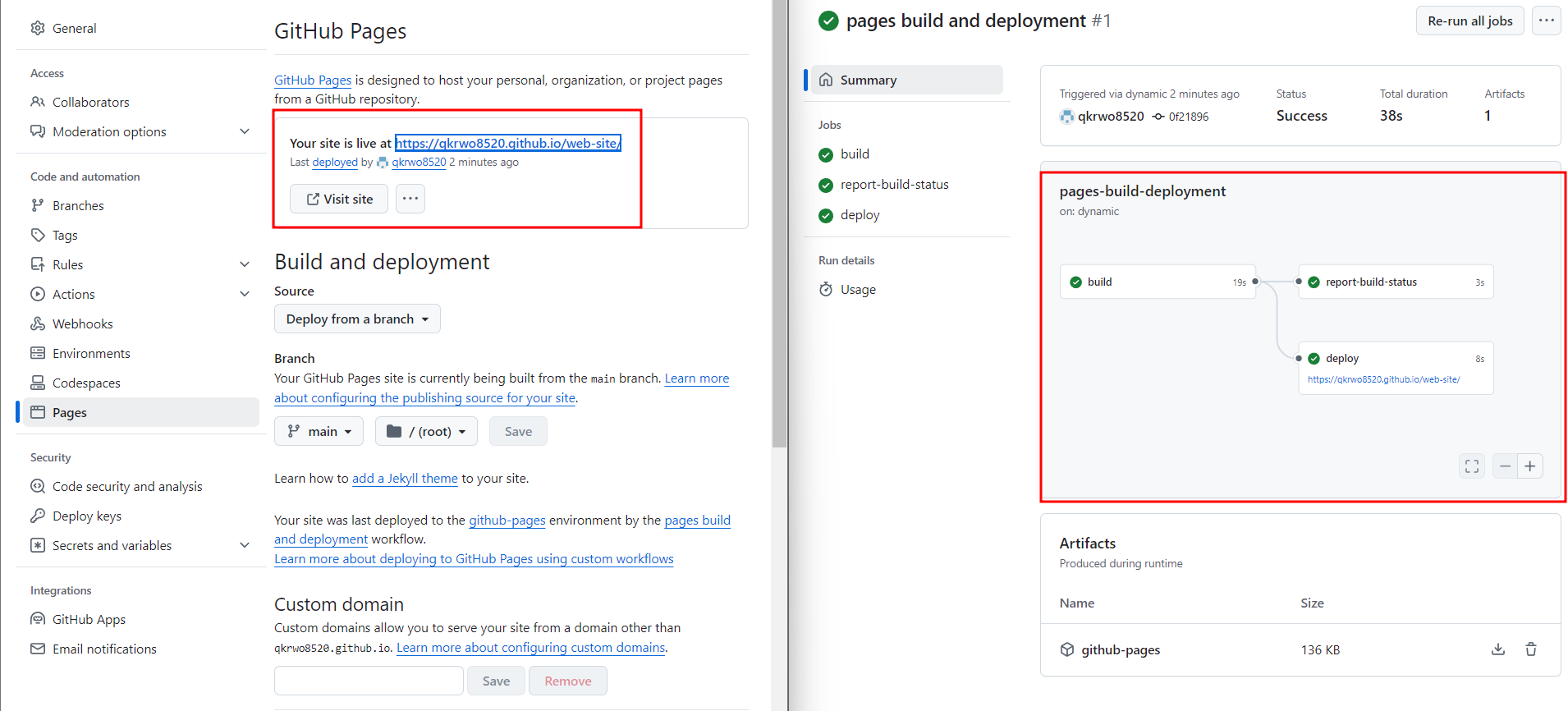The height and width of the screenshot is (711, 1568).
Task: Open Environments settings
Action: 91,353
